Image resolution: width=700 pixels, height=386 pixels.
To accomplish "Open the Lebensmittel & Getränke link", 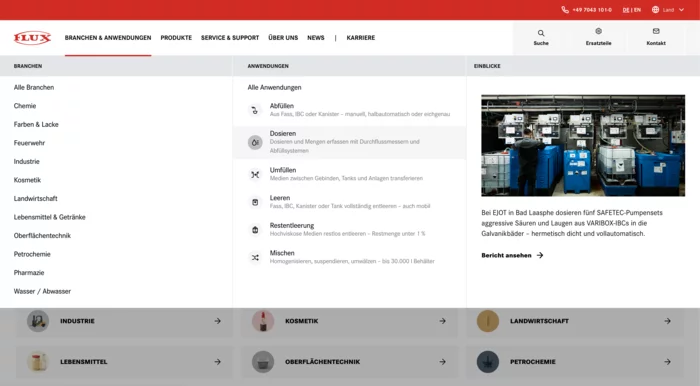I will (x=50, y=217).
